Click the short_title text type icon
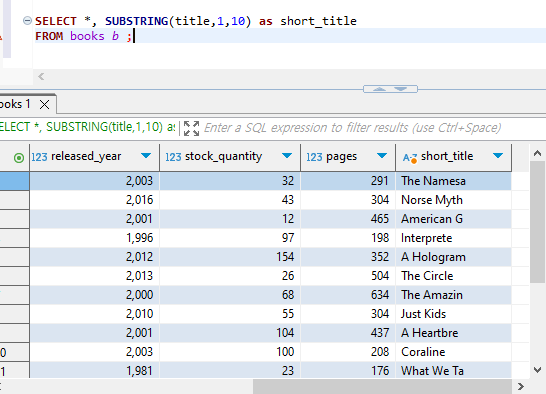The height and width of the screenshot is (394, 546). tap(410, 158)
